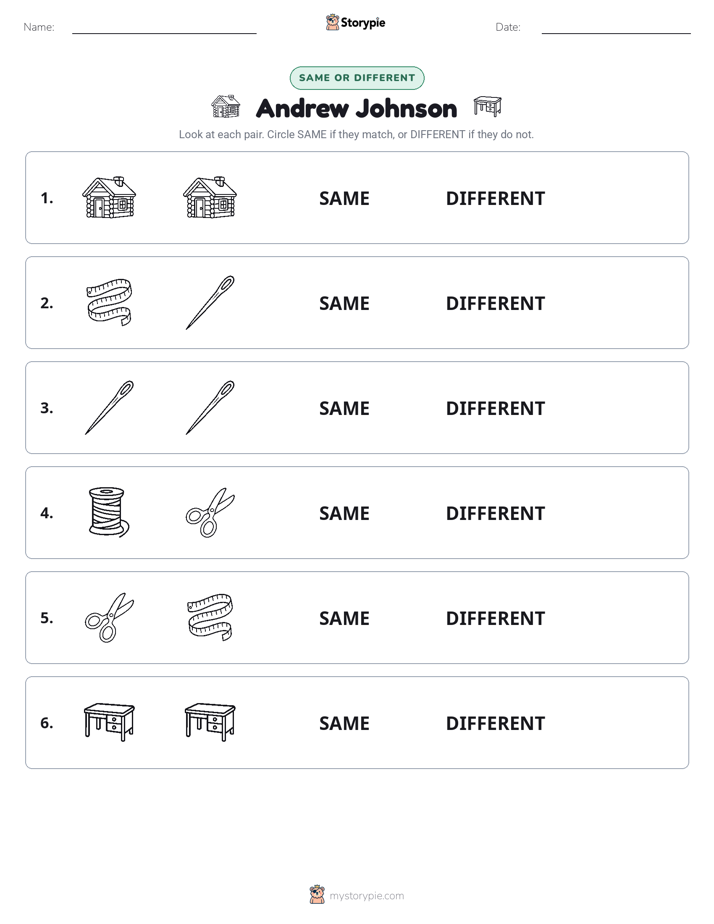The height and width of the screenshot is (924, 714).
Task: Click the scissors icon in row 5
Action: (x=109, y=617)
